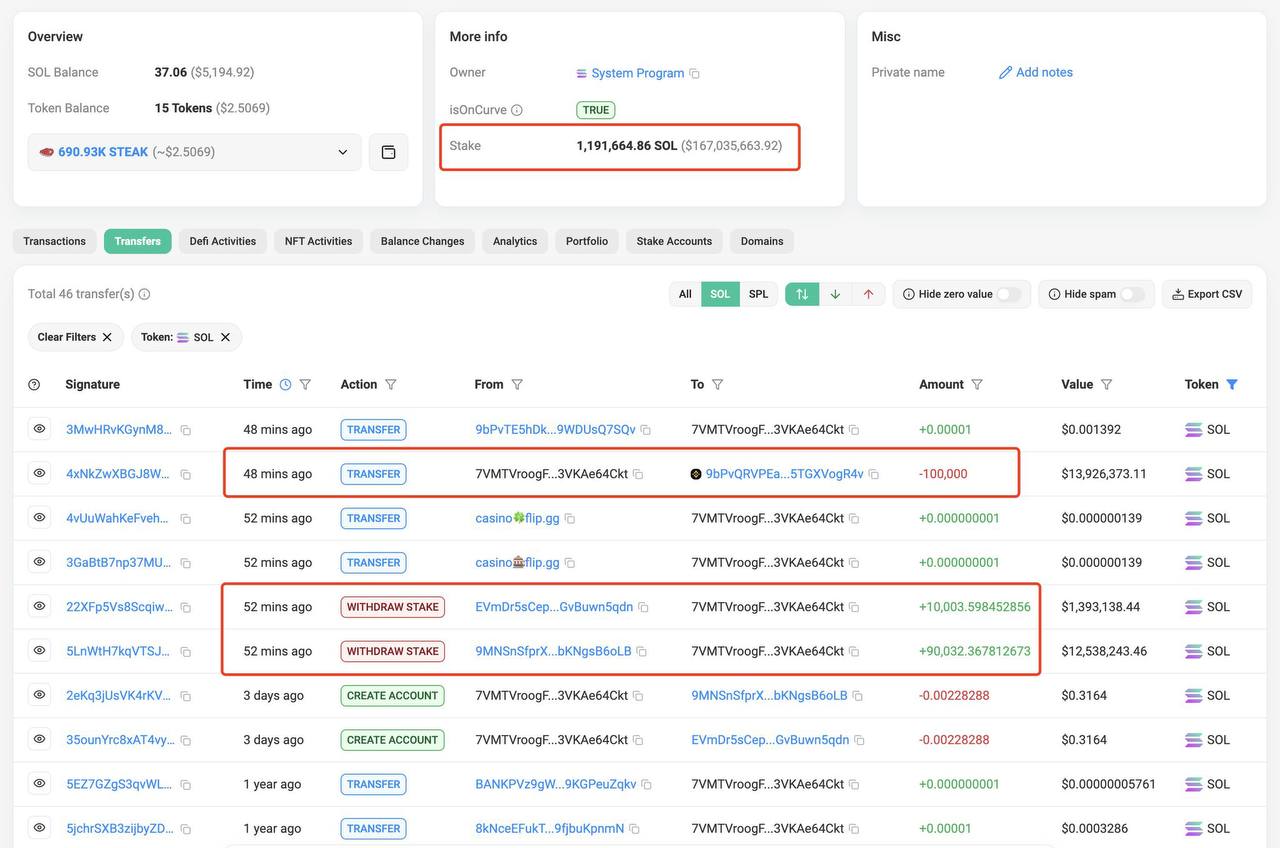Open the Balance Changes tab
The height and width of the screenshot is (848, 1280).
(x=422, y=241)
